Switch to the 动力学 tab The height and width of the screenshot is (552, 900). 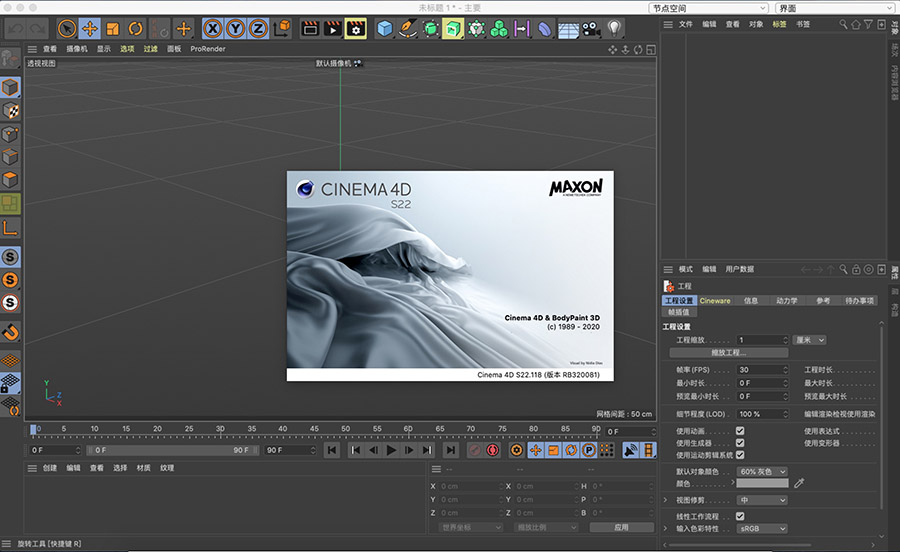pyautogui.click(x=787, y=301)
